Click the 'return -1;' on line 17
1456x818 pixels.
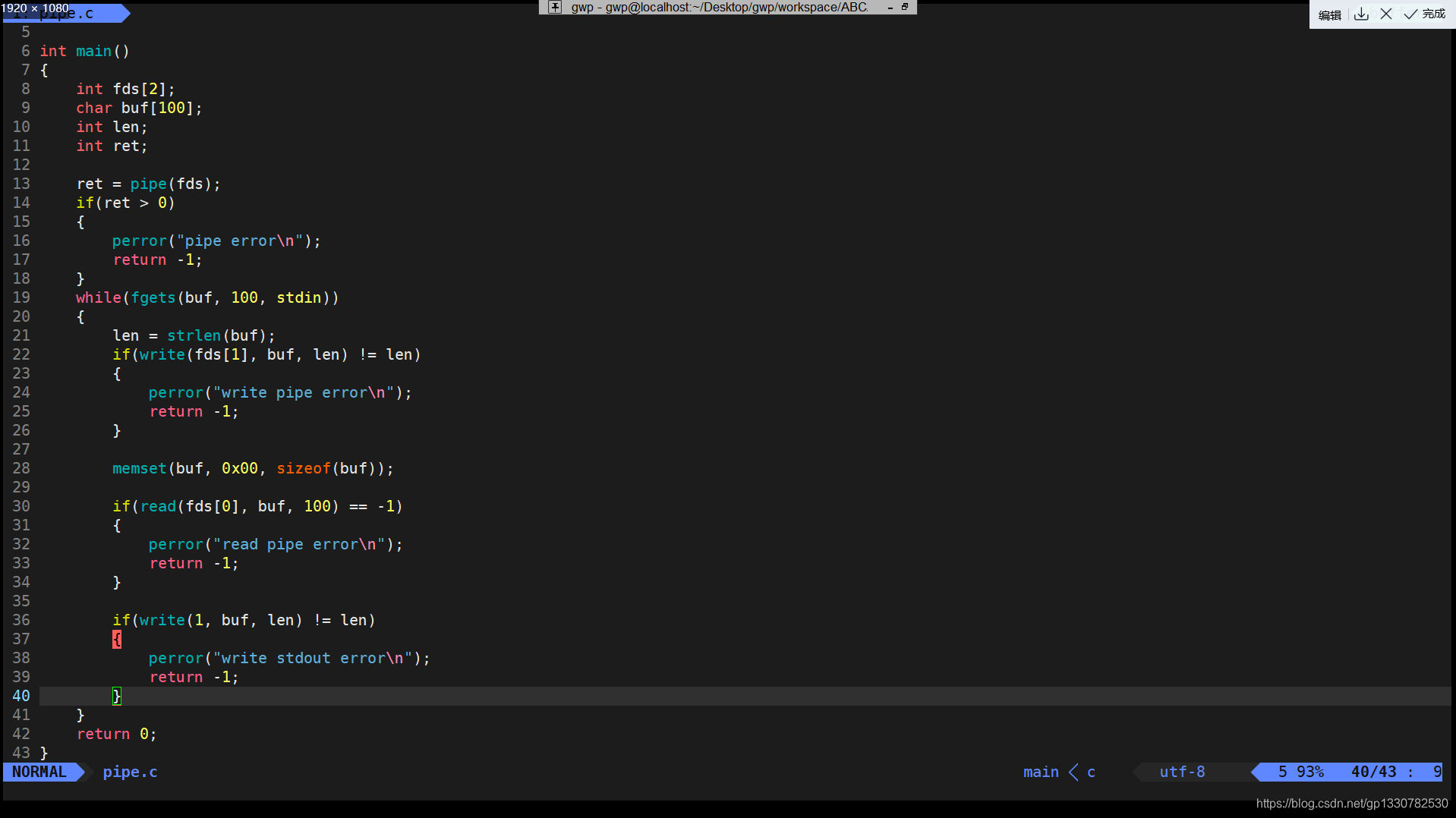point(157,260)
